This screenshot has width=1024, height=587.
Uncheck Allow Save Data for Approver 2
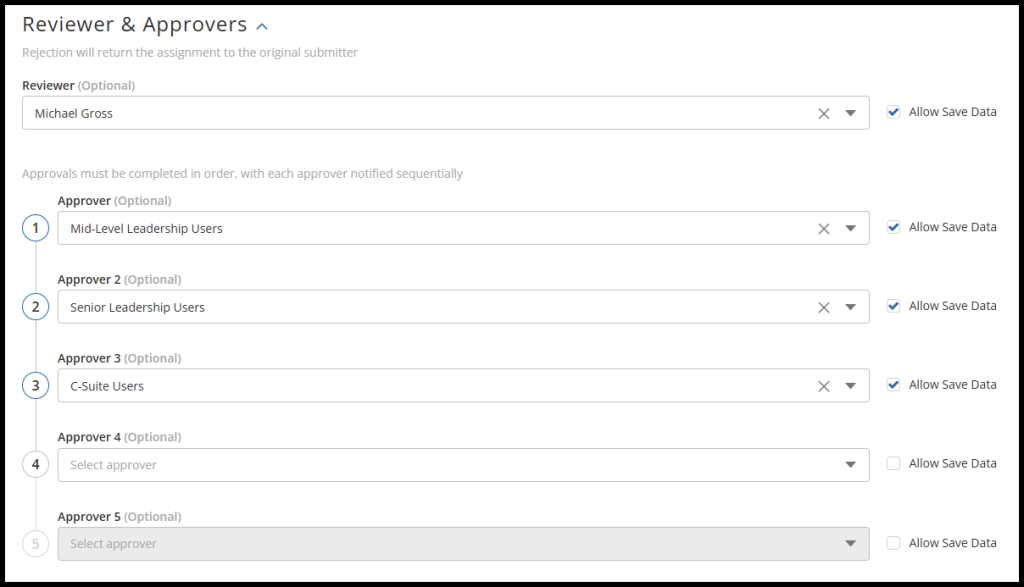pyautogui.click(x=893, y=306)
